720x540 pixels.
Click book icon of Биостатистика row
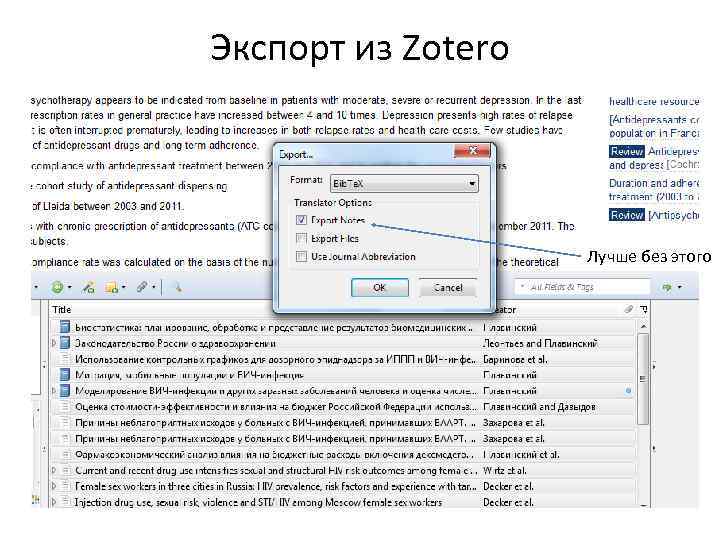65,327
